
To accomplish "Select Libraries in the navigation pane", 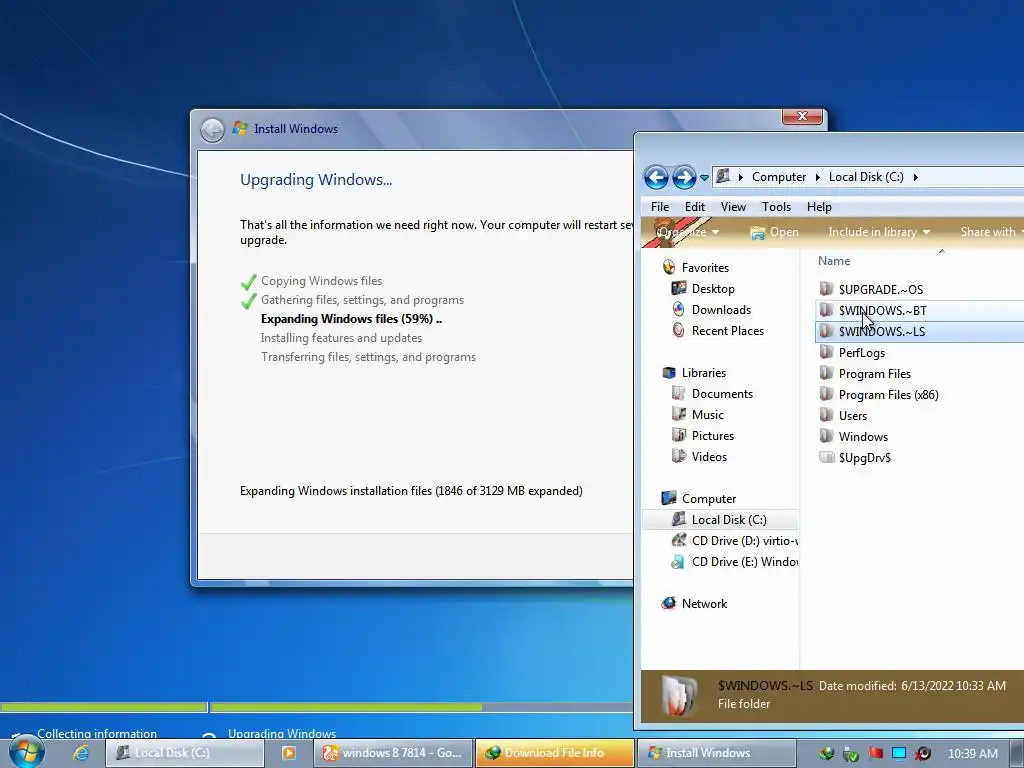I will 703,373.
